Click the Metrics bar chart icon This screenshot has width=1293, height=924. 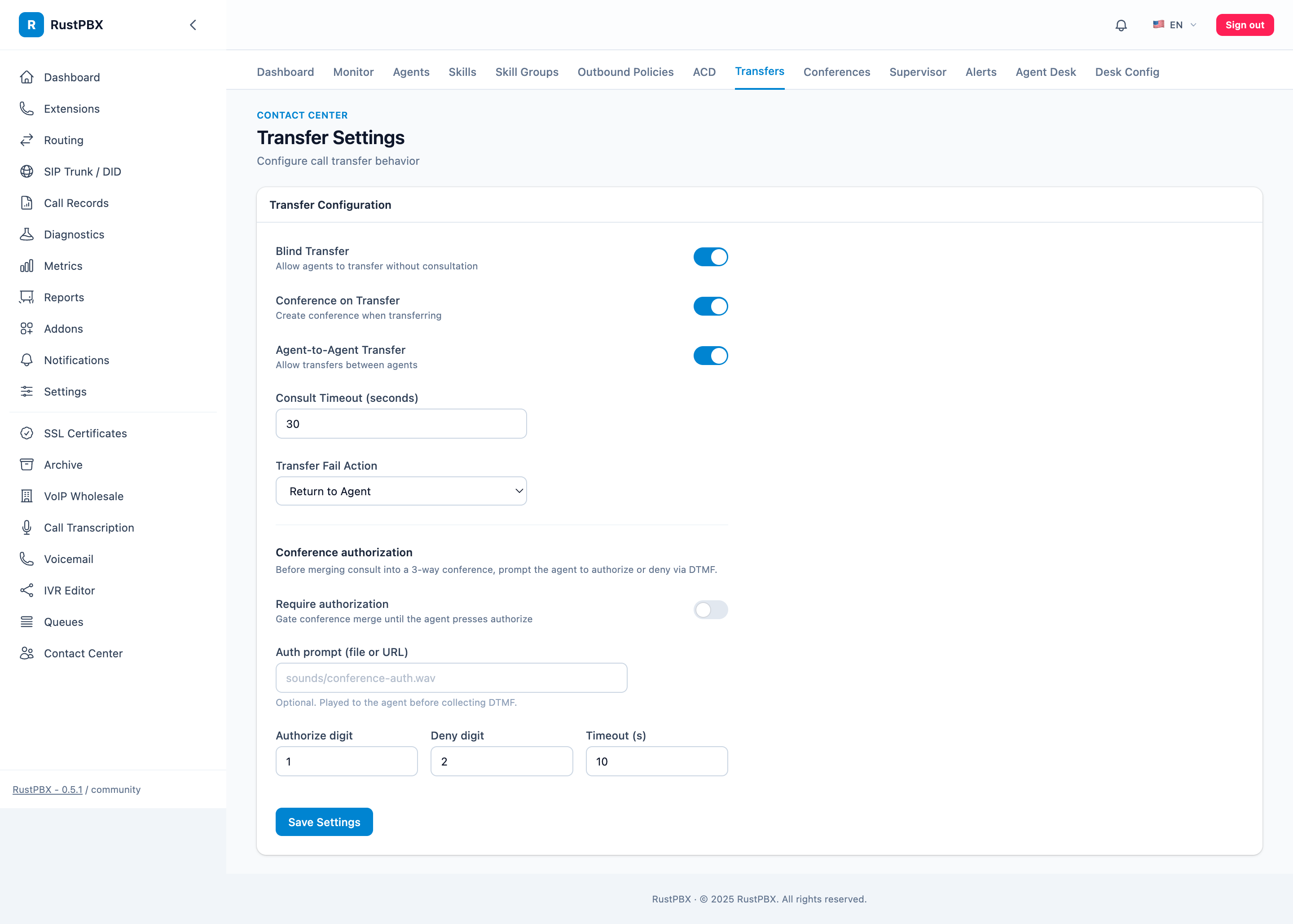27,266
